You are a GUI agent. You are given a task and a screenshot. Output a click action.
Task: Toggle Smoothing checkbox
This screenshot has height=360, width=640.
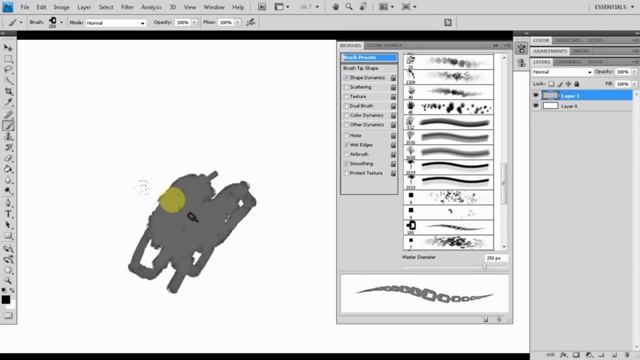coord(346,164)
